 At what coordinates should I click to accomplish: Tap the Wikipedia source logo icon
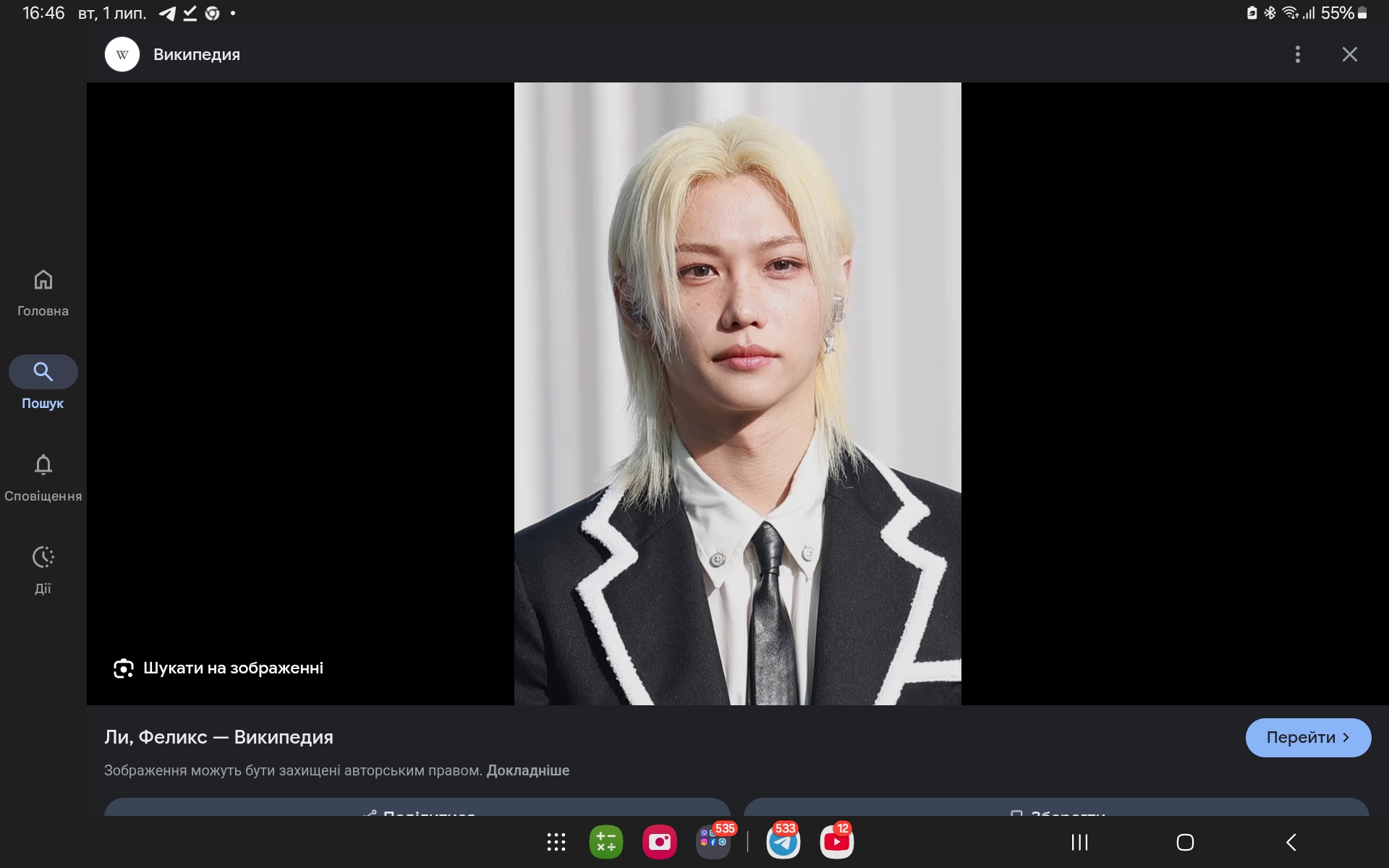[122, 54]
